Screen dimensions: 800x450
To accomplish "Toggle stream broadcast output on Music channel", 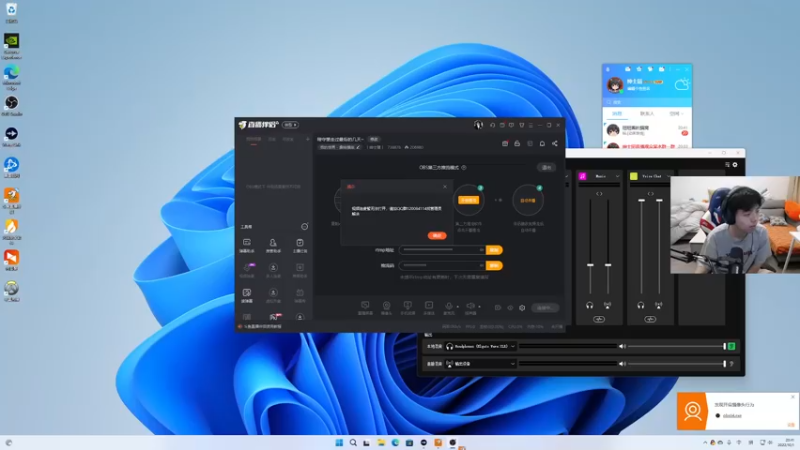I will [x=607, y=305].
